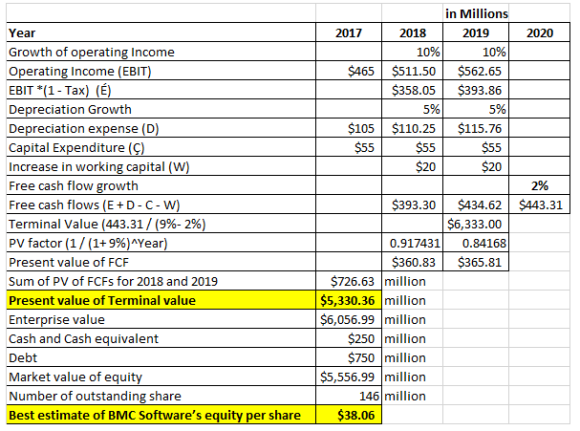580x431 pixels.
Task: Click the Debt amount $750 cell
Action: (348, 357)
